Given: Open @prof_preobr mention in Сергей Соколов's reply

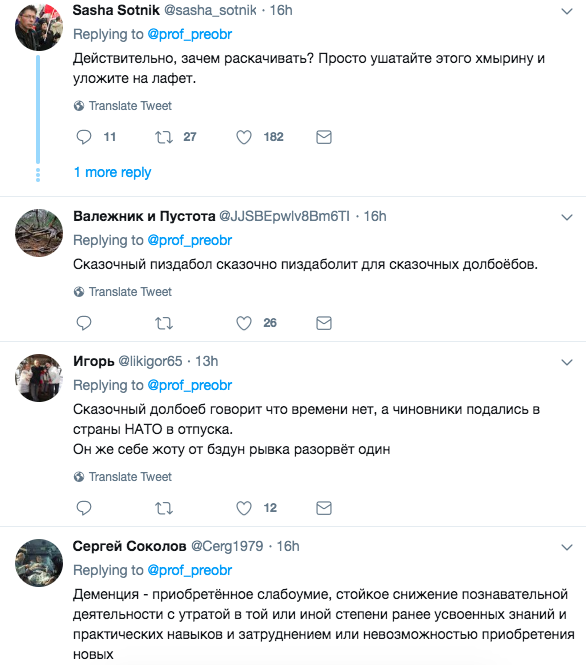Looking at the screenshot, I should pos(190,570).
